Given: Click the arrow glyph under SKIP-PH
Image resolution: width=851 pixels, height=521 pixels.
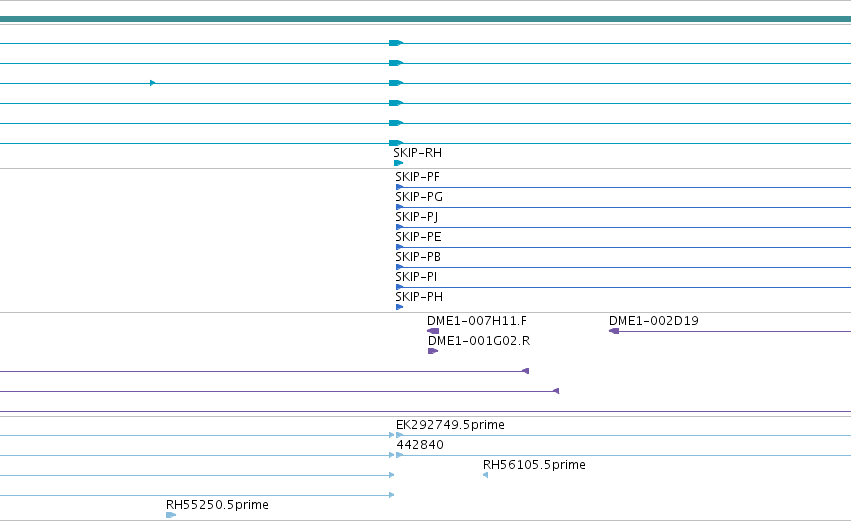Looking at the screenshot, I should 399,307.
